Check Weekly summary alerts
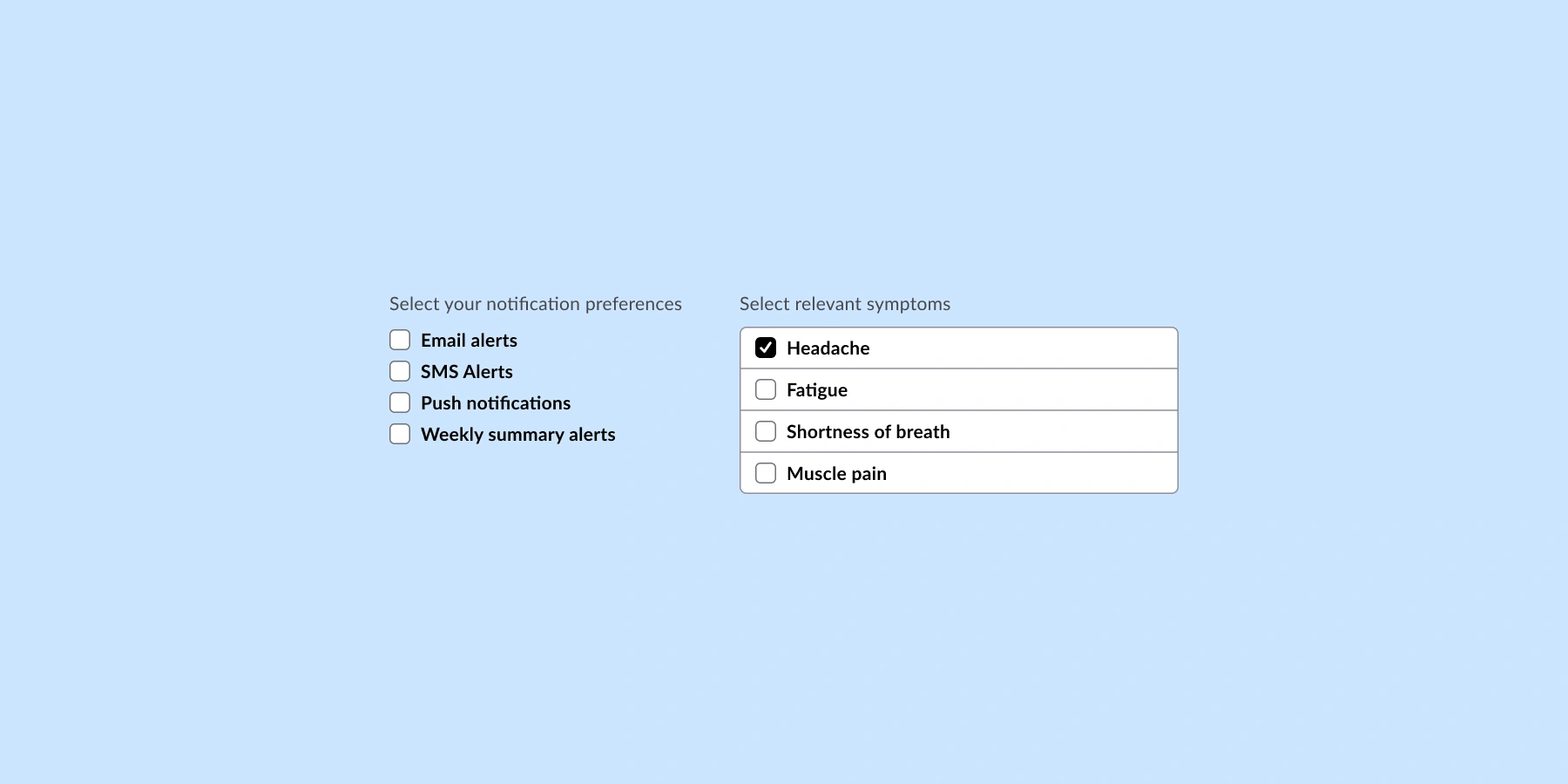The width and height of the screenshot is (1568, 784). pyautogui.click(x=400, y=434)
